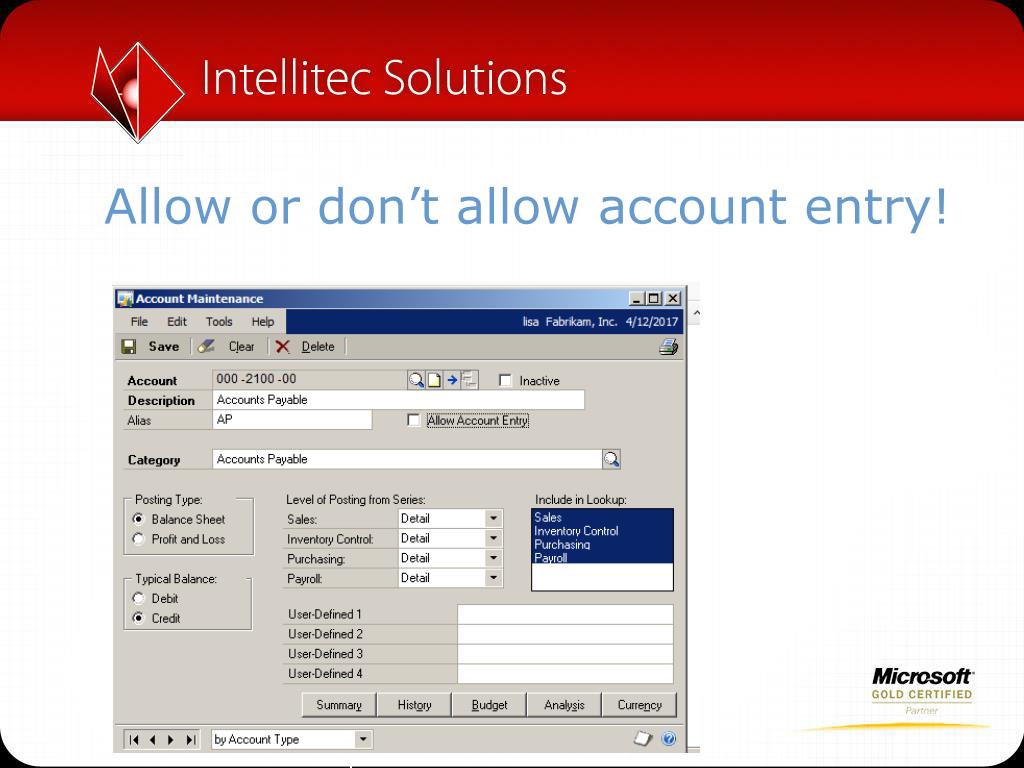
Task: Click the Save floppy disk icon
Action: tap(129, 347)
